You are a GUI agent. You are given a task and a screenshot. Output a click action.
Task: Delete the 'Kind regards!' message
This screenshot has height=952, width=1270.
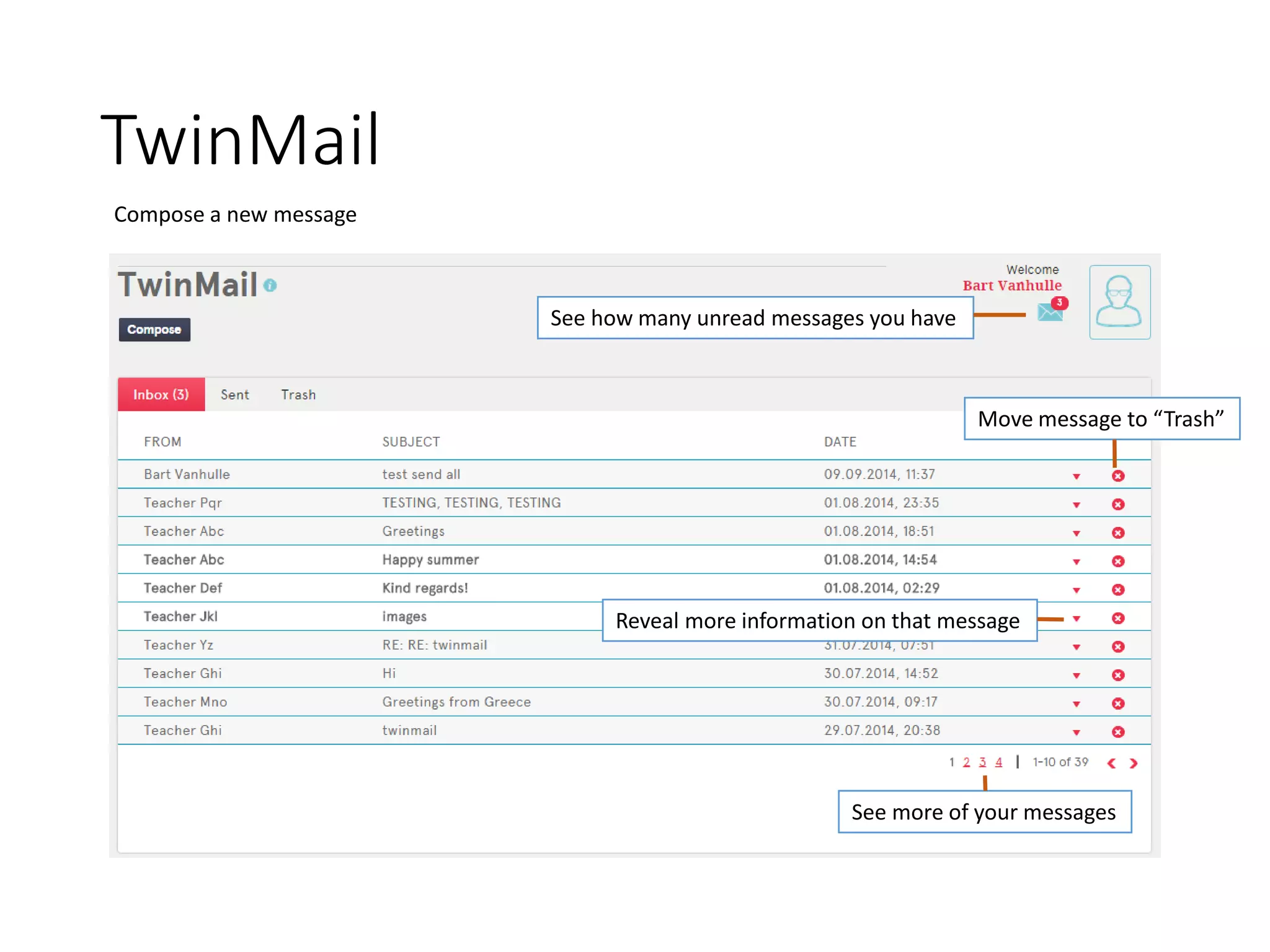pyautogui.click(x=1118, y=590)
